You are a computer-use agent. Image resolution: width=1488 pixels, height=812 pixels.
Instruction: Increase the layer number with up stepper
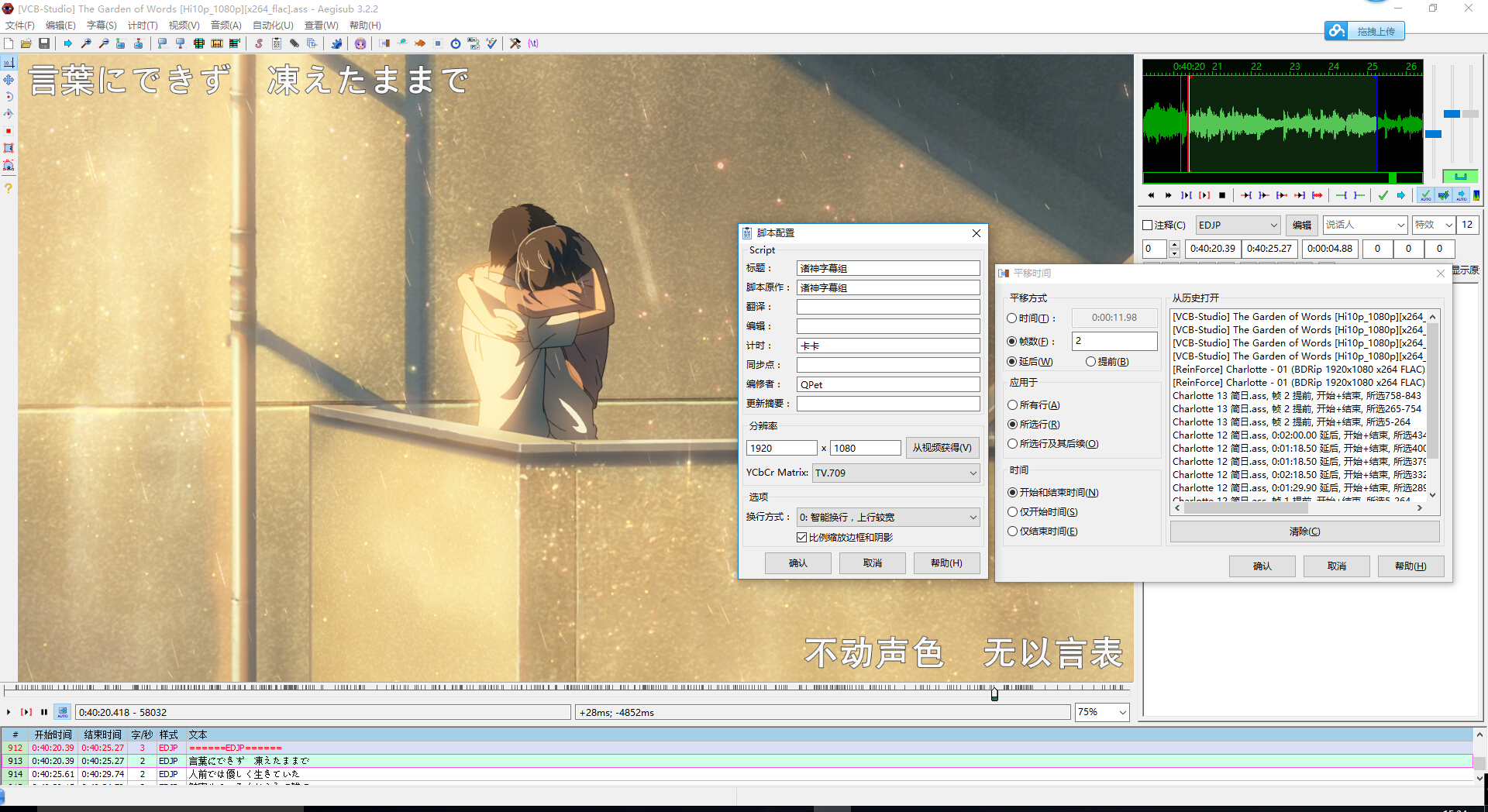pos(1174,245)
